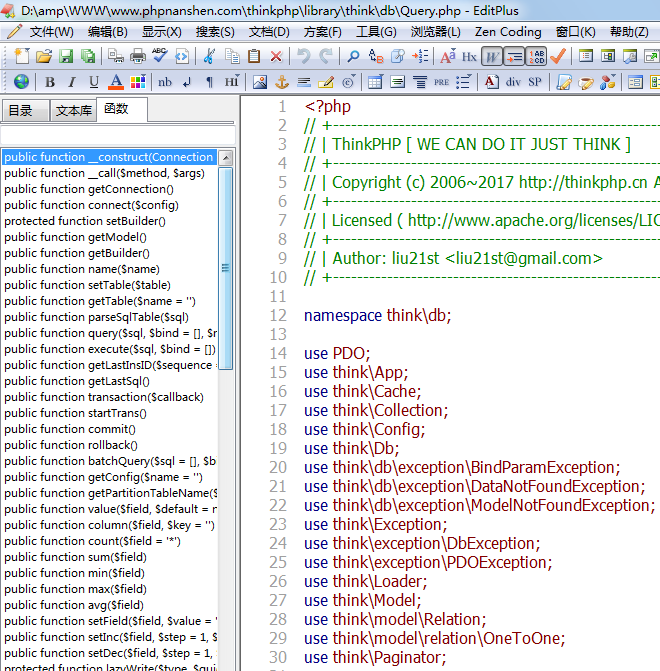Insert line break tag icon

point(187,81)
